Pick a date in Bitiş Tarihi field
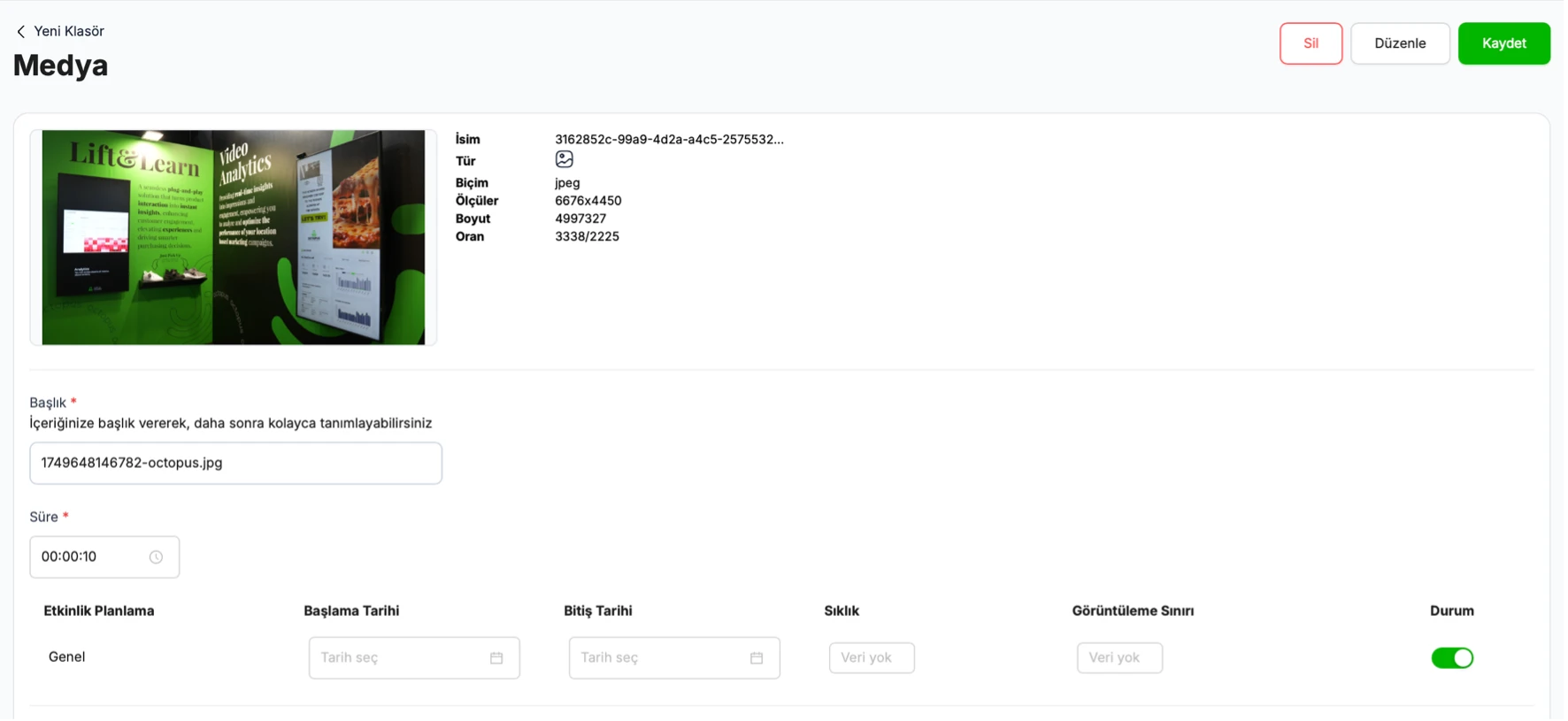 674,659
